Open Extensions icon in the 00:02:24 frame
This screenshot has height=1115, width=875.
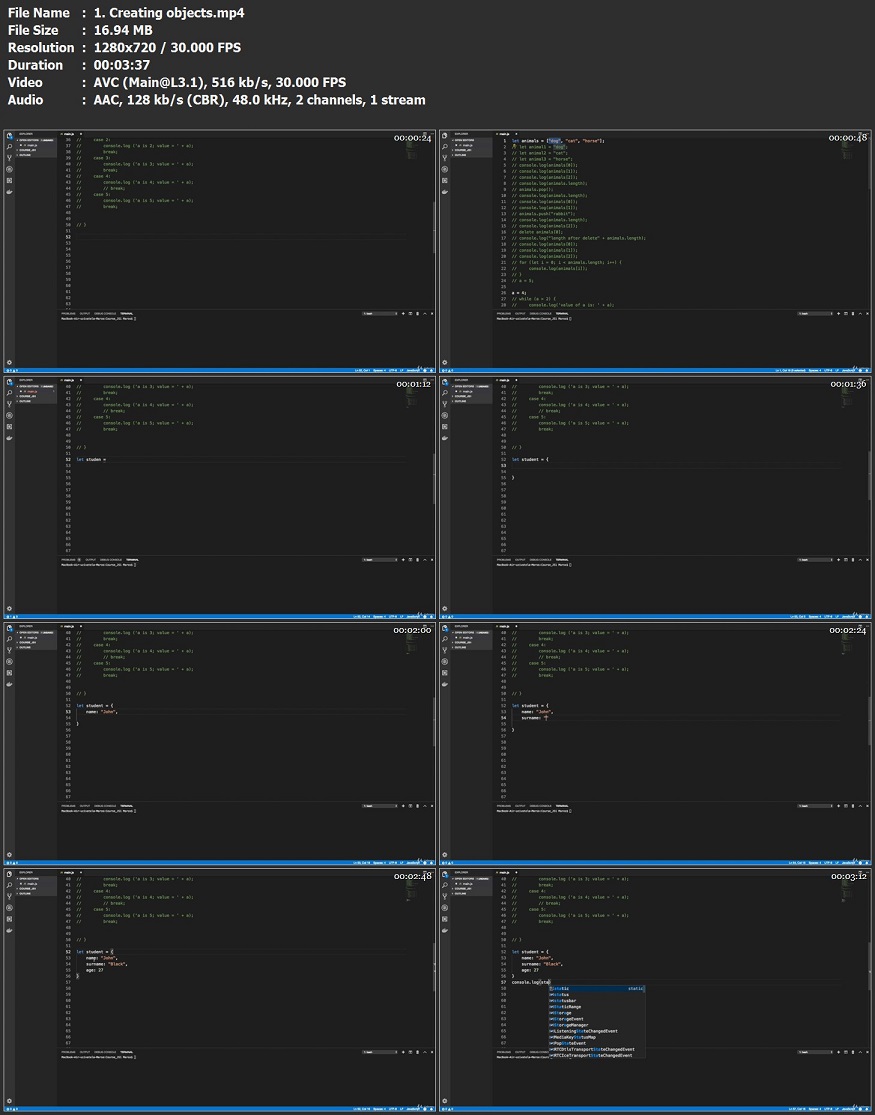tap(445, 672)
